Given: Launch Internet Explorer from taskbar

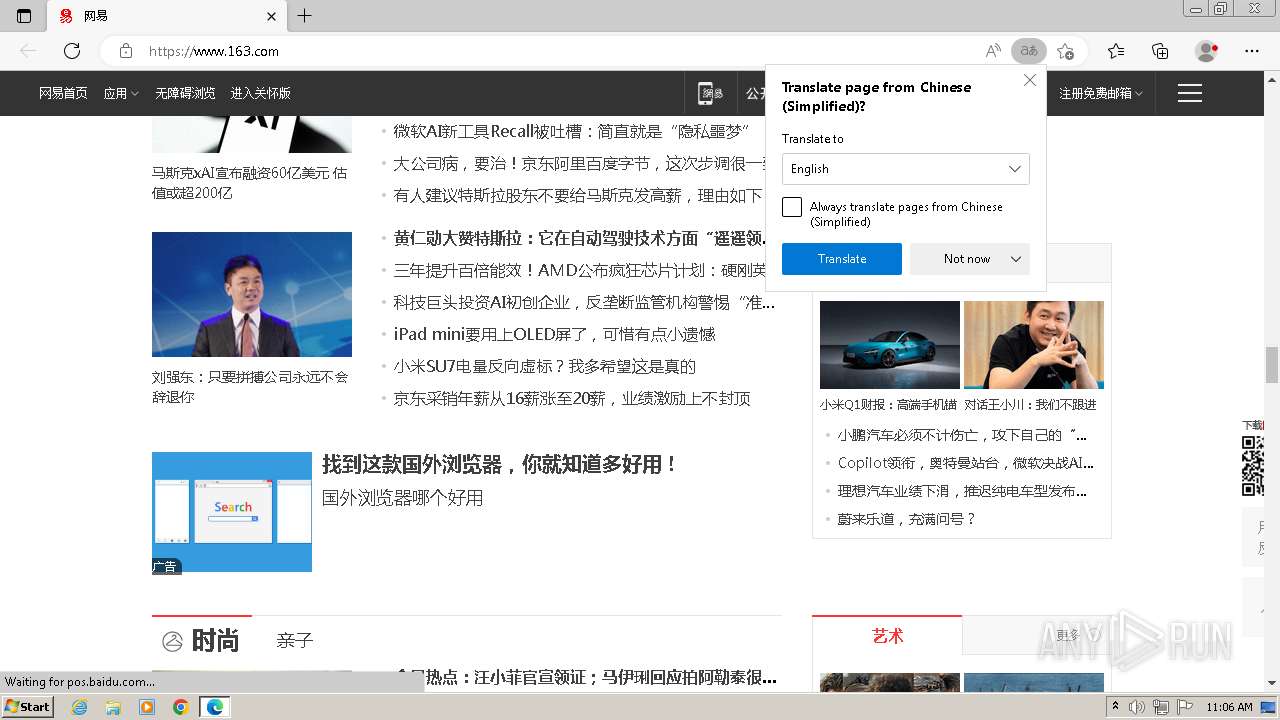Looking at the screenshot, I should click(x=80, y=707).
